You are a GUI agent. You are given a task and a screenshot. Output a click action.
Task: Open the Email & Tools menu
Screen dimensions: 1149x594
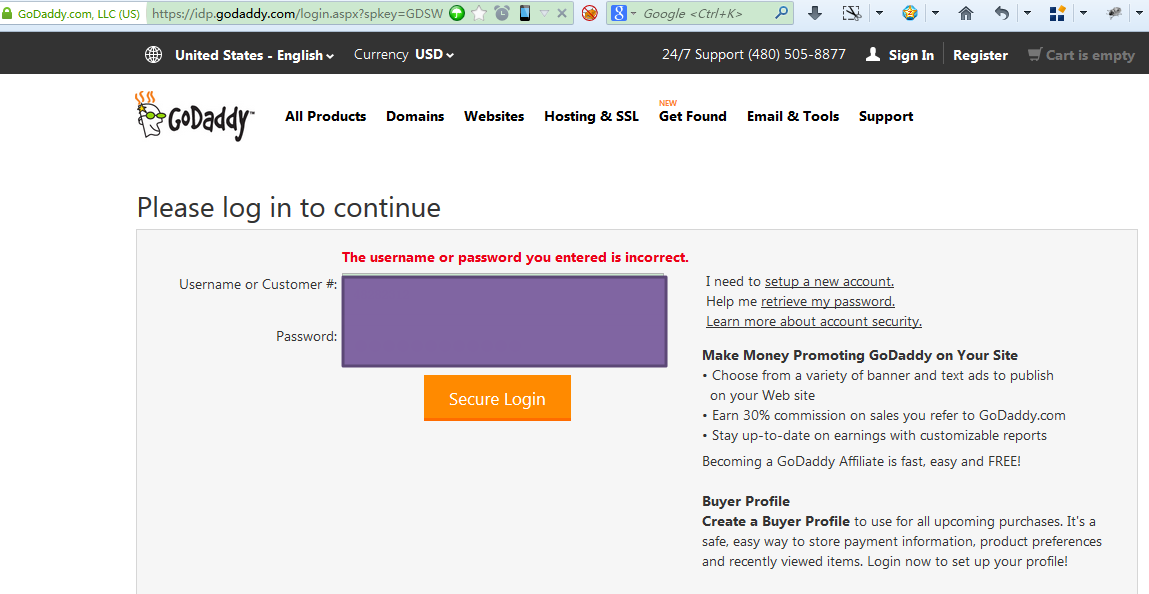click(793, 116)
